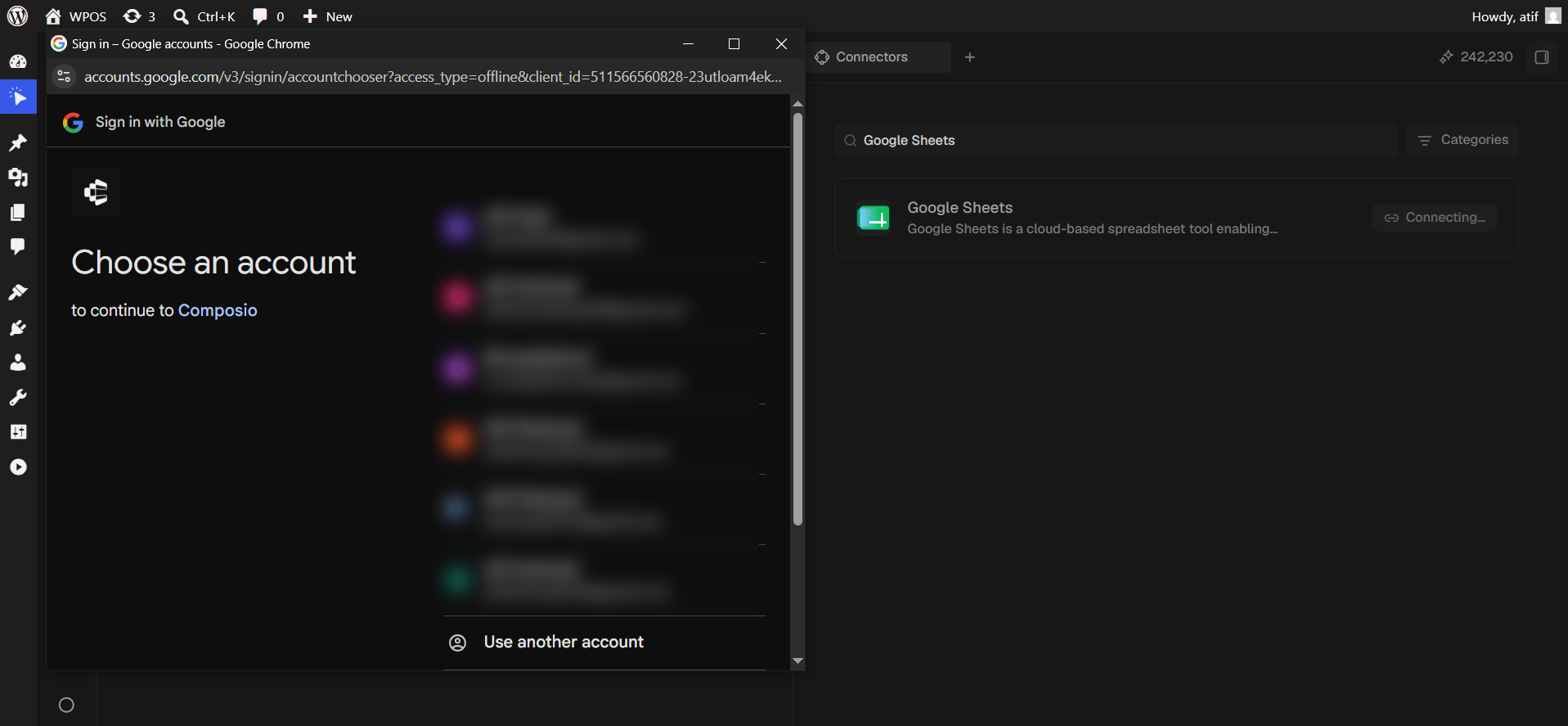
Task: Close the Google sign-in window
Action: 781,44
